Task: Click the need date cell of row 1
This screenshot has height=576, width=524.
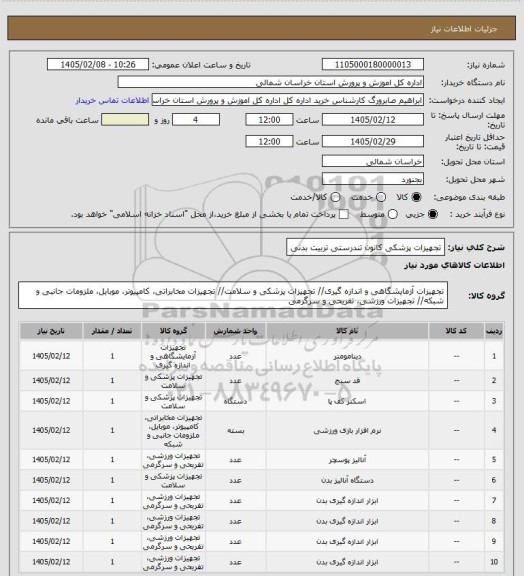Action: (x=51, y=356)
